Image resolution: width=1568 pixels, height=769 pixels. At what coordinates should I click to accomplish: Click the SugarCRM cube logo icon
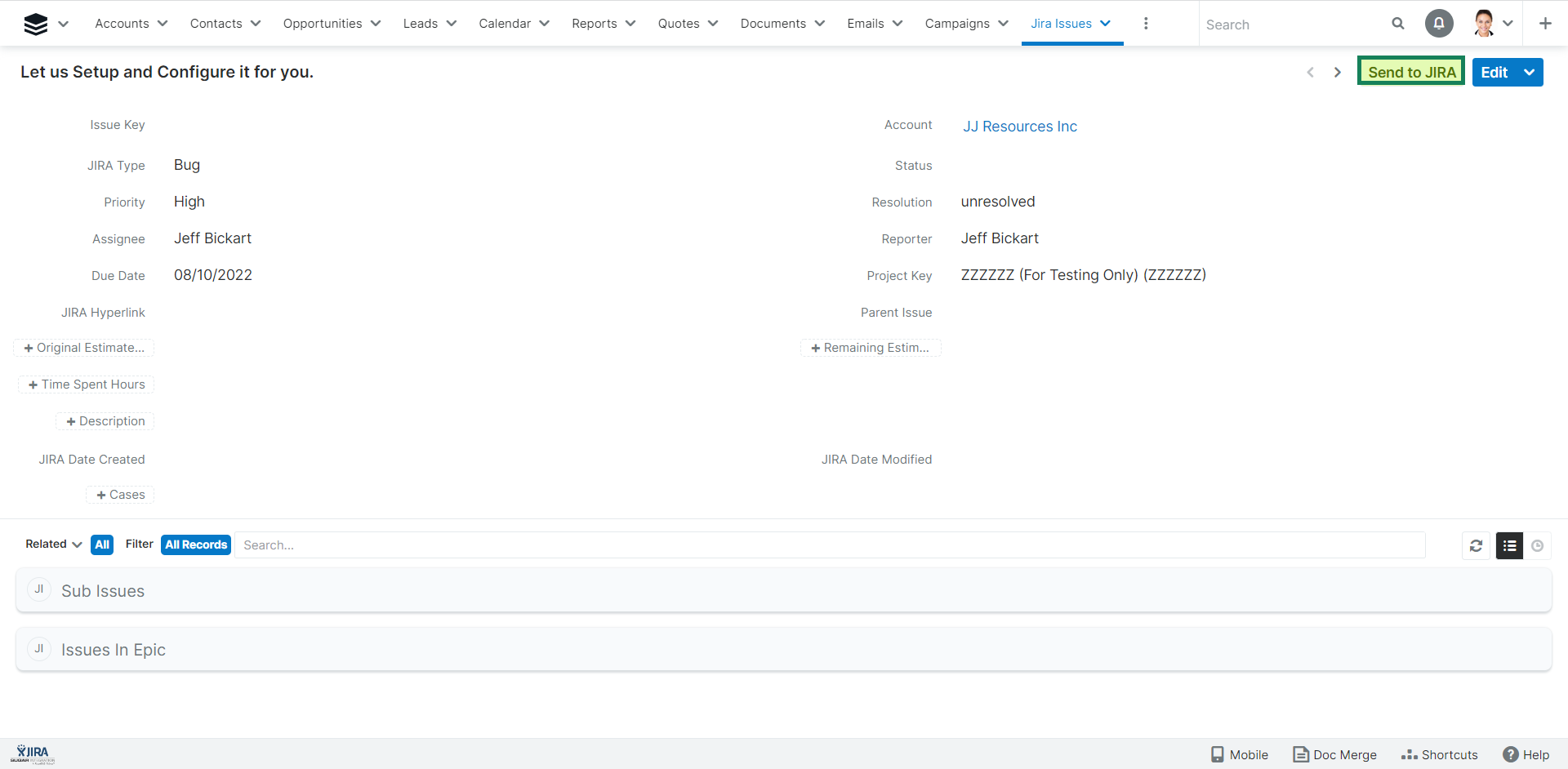pos(36,24)
